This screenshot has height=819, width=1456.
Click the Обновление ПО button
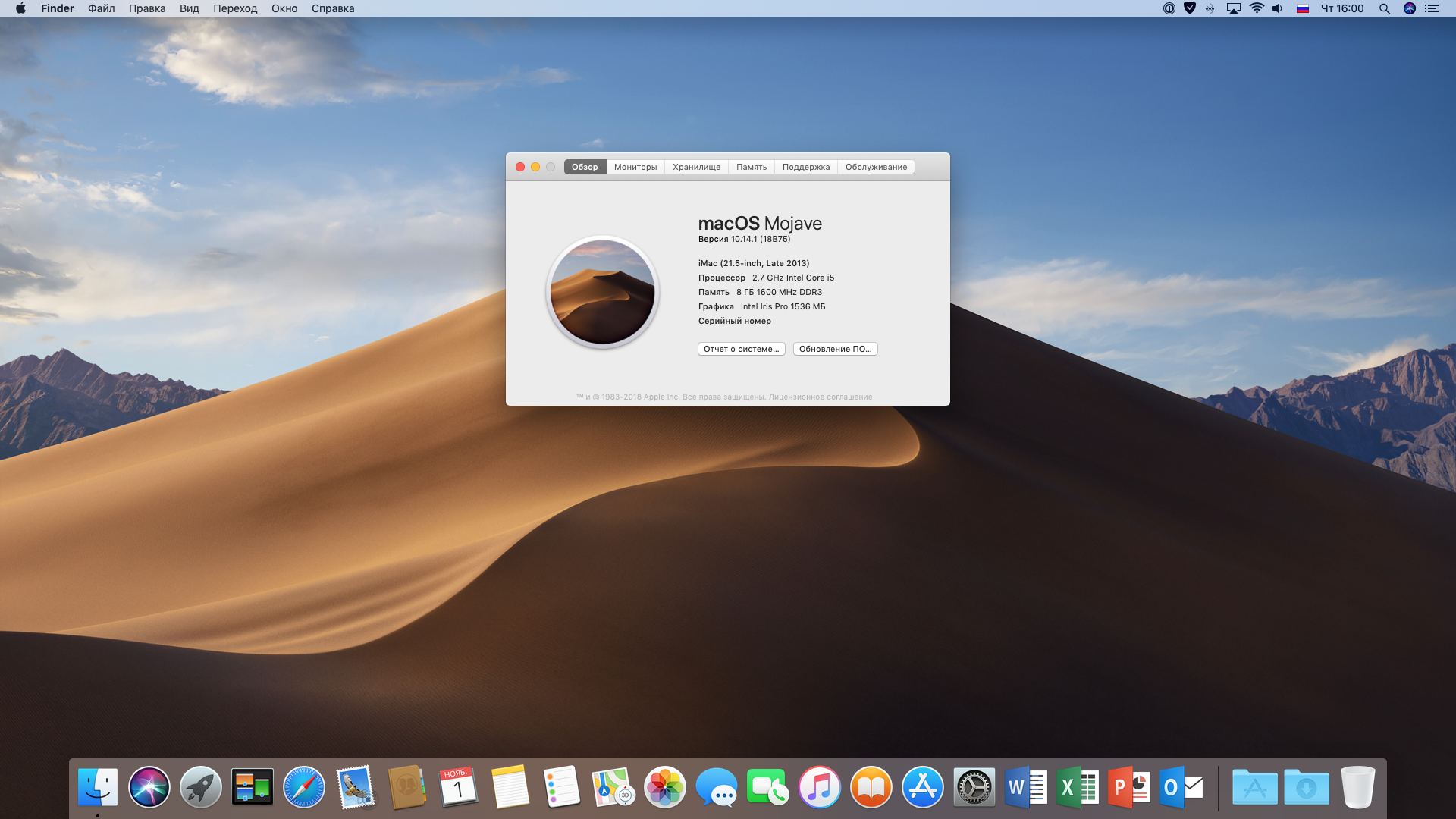835,349
